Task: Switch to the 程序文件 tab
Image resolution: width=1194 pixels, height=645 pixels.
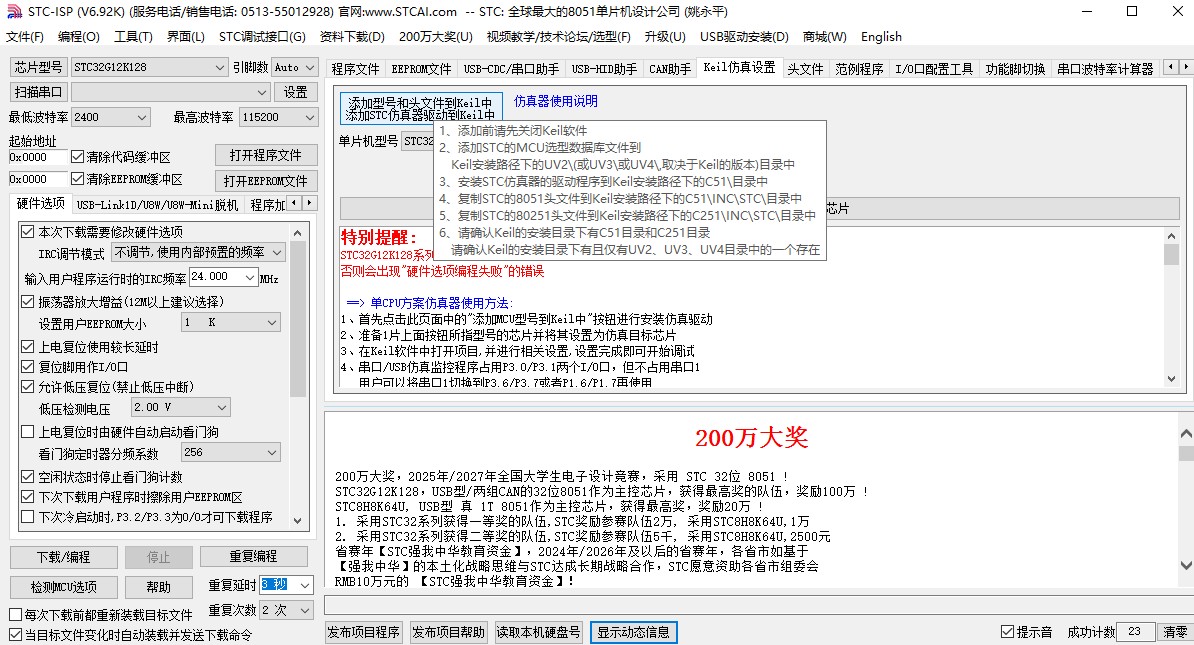Action: coord(355,69)
